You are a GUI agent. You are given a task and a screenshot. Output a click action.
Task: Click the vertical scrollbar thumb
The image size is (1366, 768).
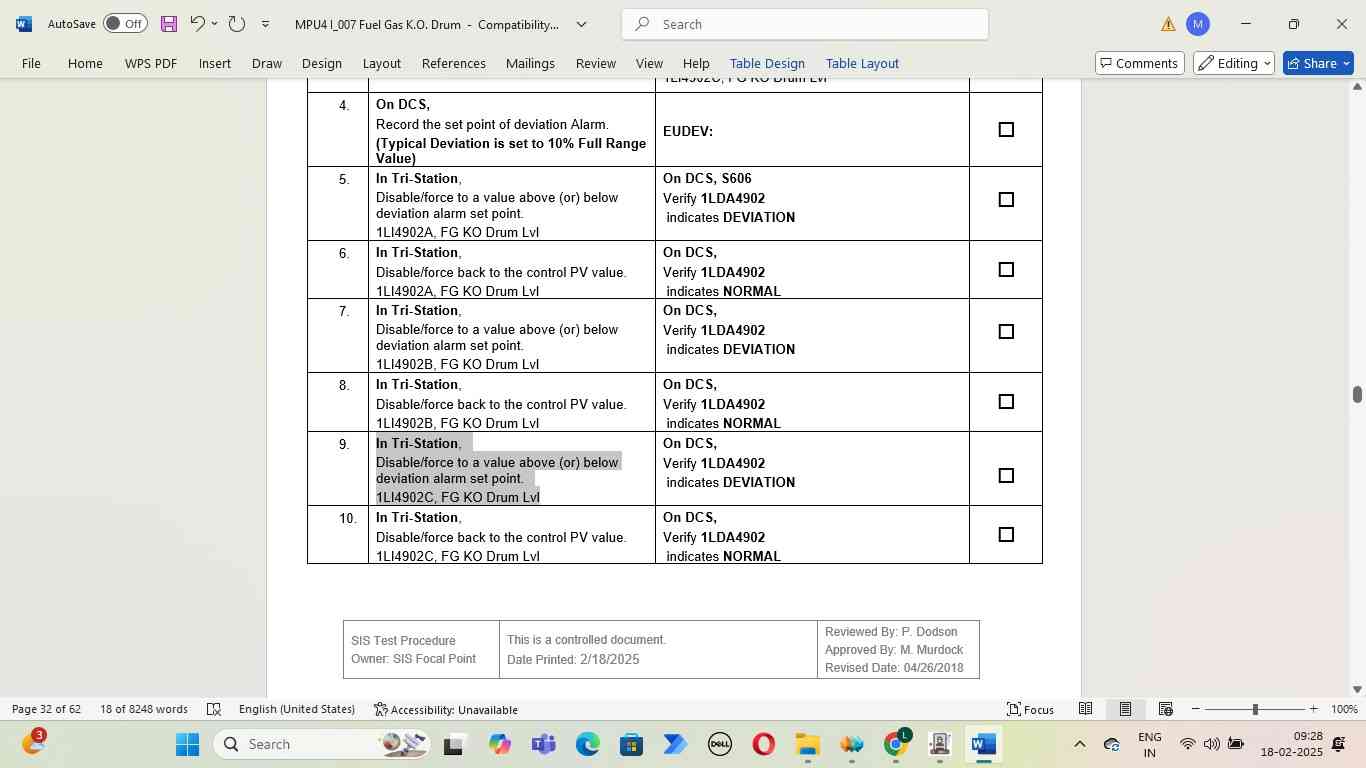coord(1357,394)
